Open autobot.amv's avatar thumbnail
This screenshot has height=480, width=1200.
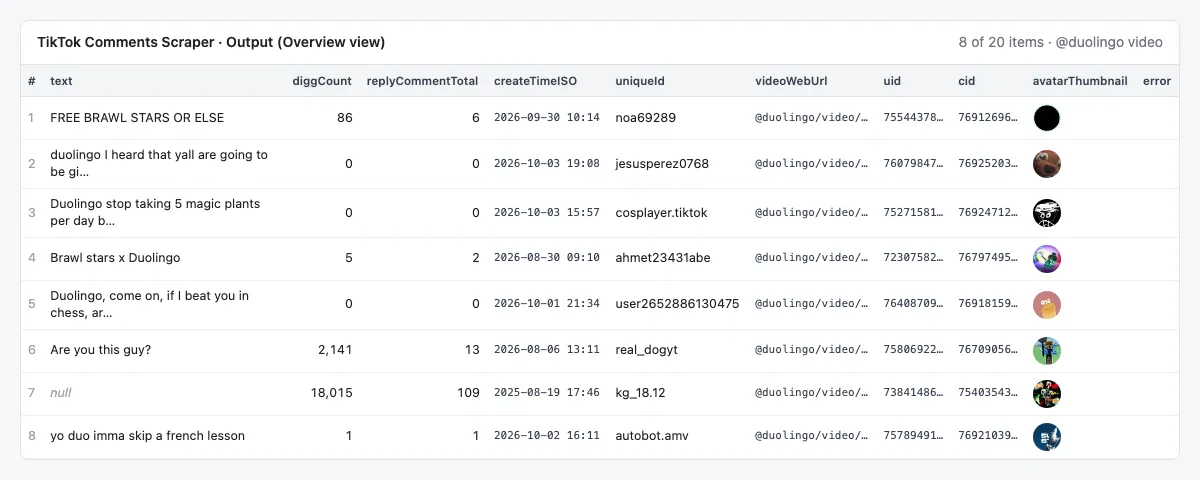tap(1047, 437)
